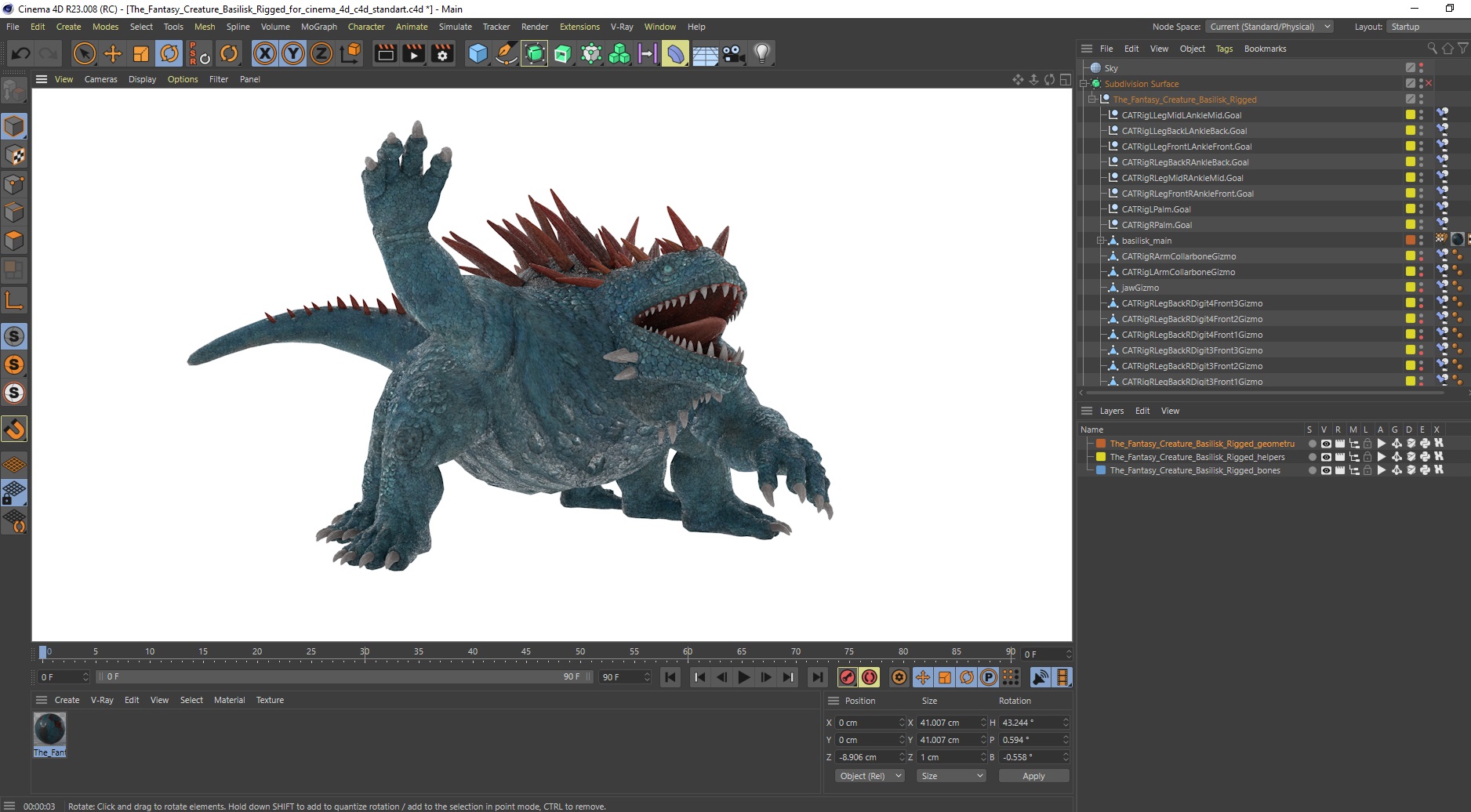Add a Camera object
Screen dimensions: 1471x812
coord(733,53)
